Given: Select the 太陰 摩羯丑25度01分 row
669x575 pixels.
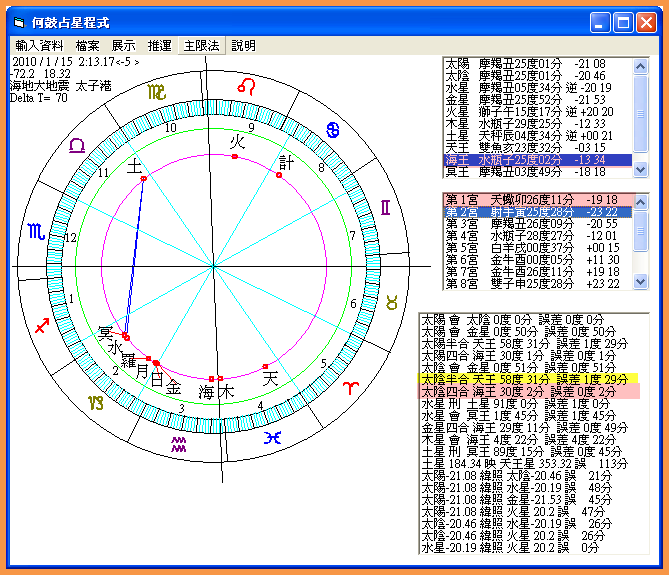Looking at the screenshot, I should (x=537, y=76).
